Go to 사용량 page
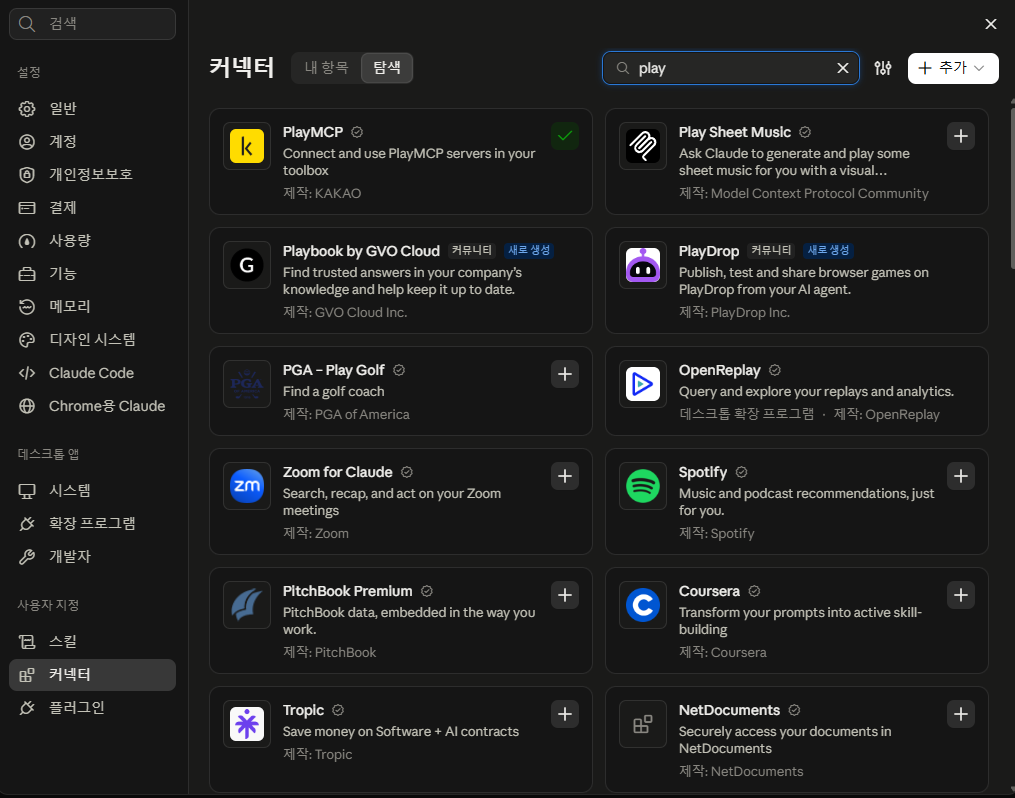The height and width of the screenshot is (798, 1015). pyautogui.click(x=93, y=241)
